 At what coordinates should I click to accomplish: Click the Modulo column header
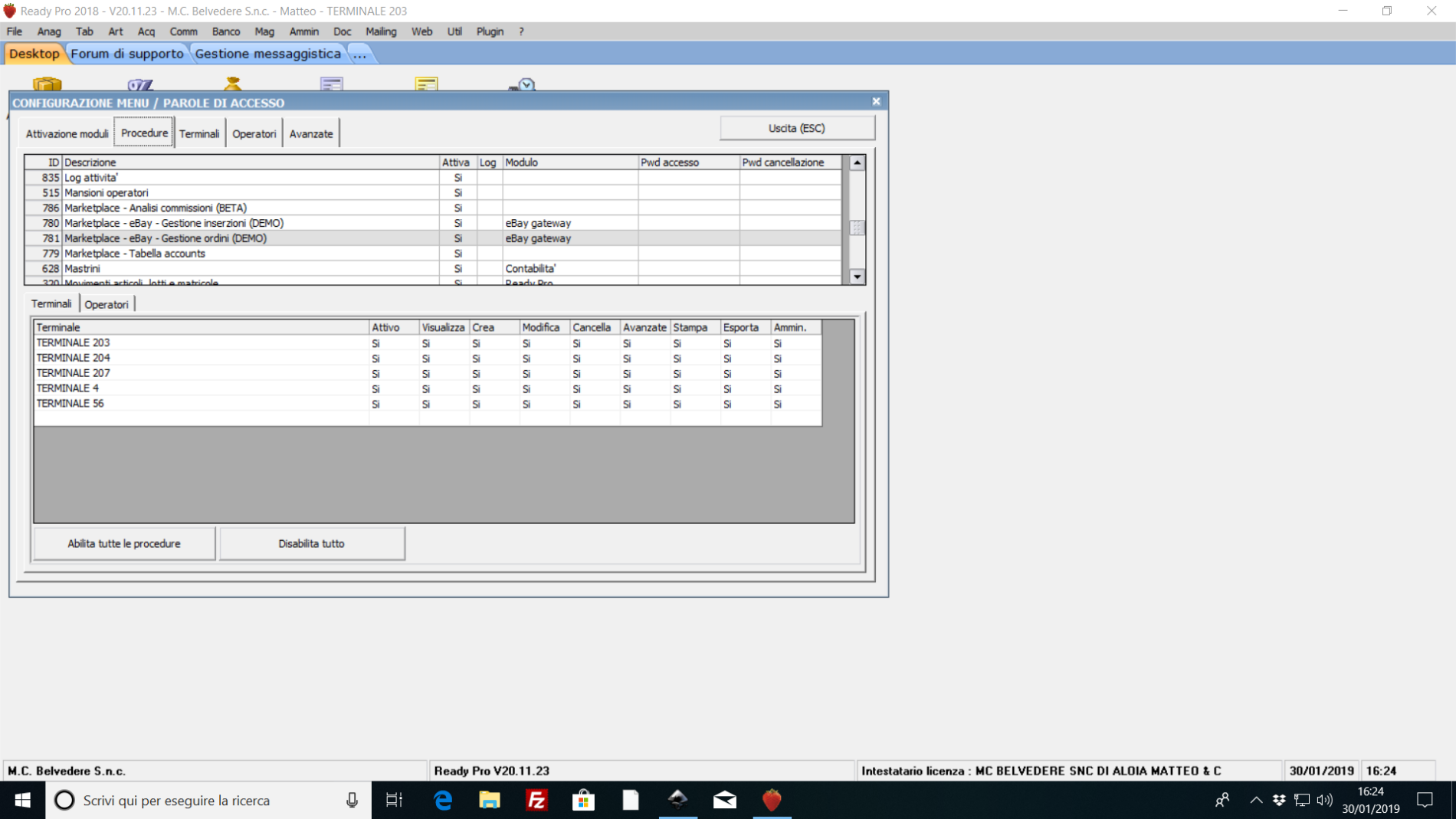[569, 162]
